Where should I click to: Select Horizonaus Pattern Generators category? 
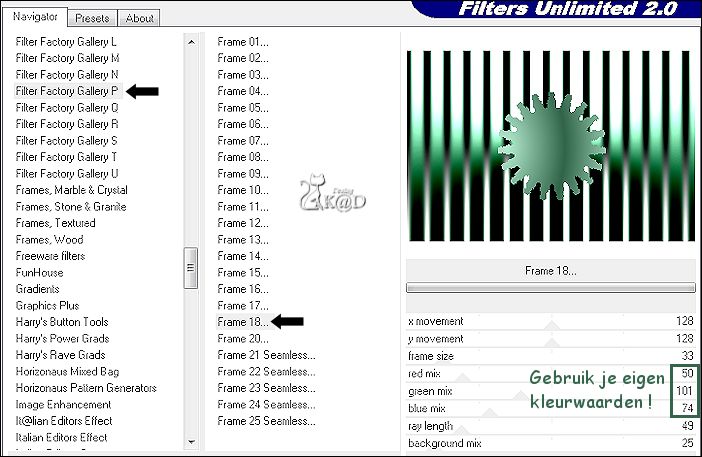[x=86, y=388]
